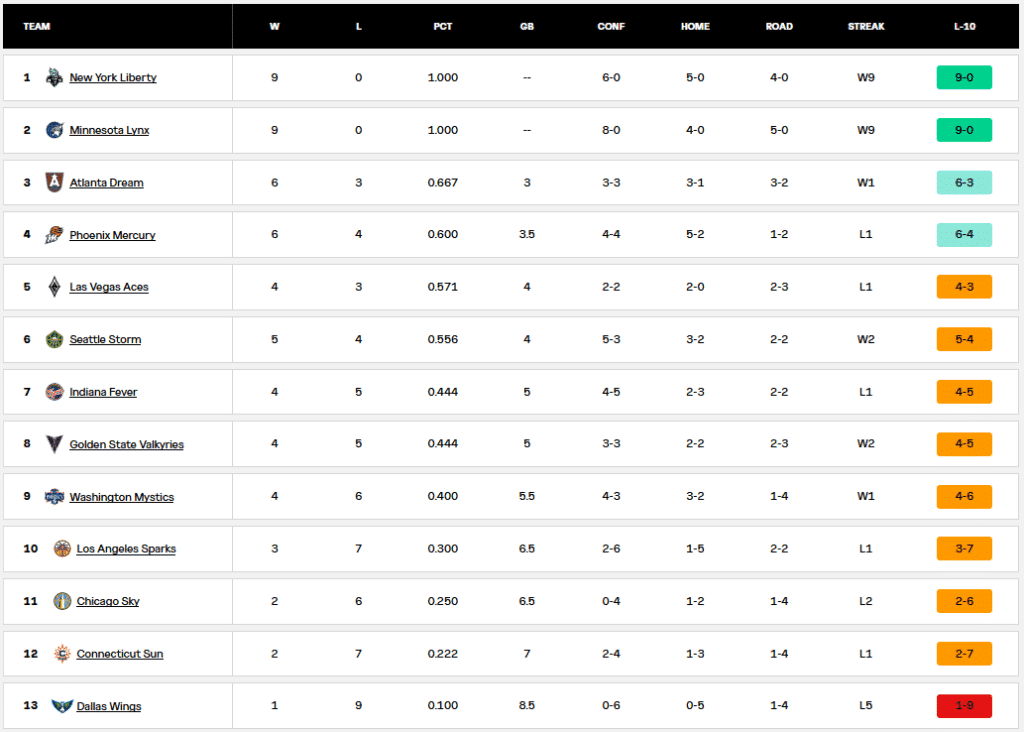Click the red 1-9 badge for Dallas

pos(964,706)
